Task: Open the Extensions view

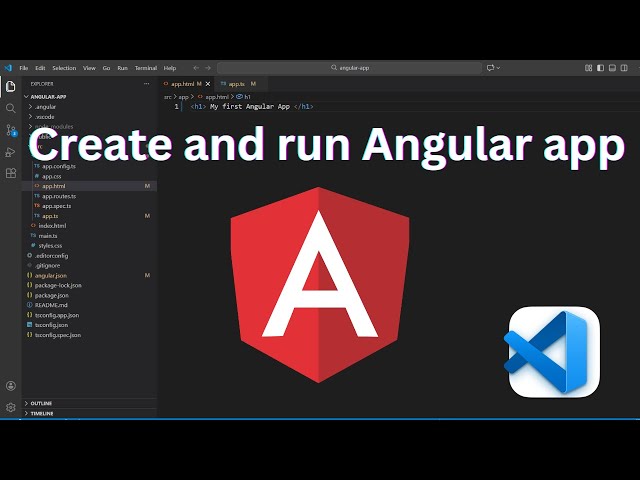Action: 11,173
